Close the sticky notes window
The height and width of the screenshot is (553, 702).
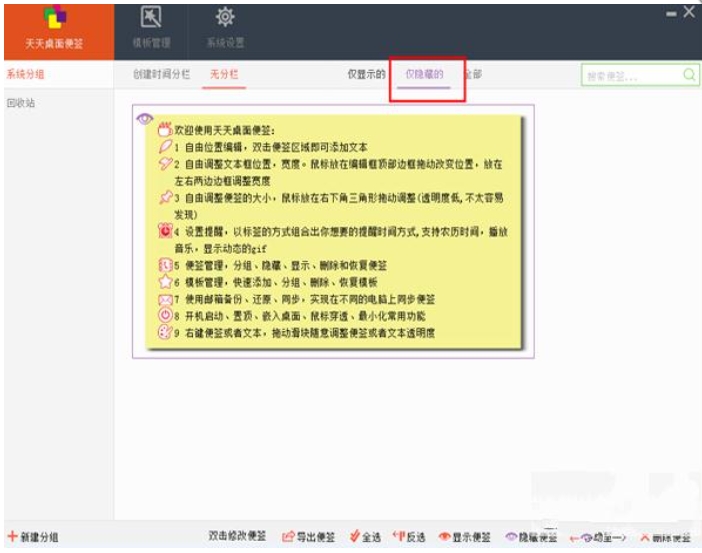[689, 12]
